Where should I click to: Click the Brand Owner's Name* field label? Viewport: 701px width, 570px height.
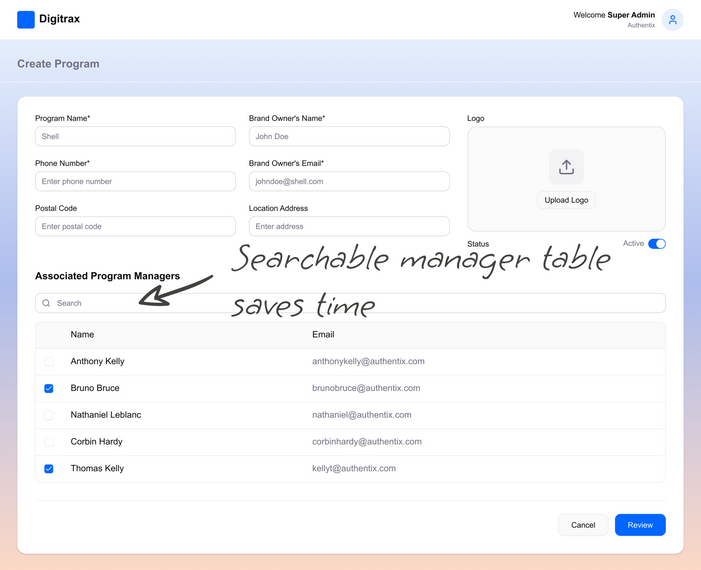(x=287, y=118)
